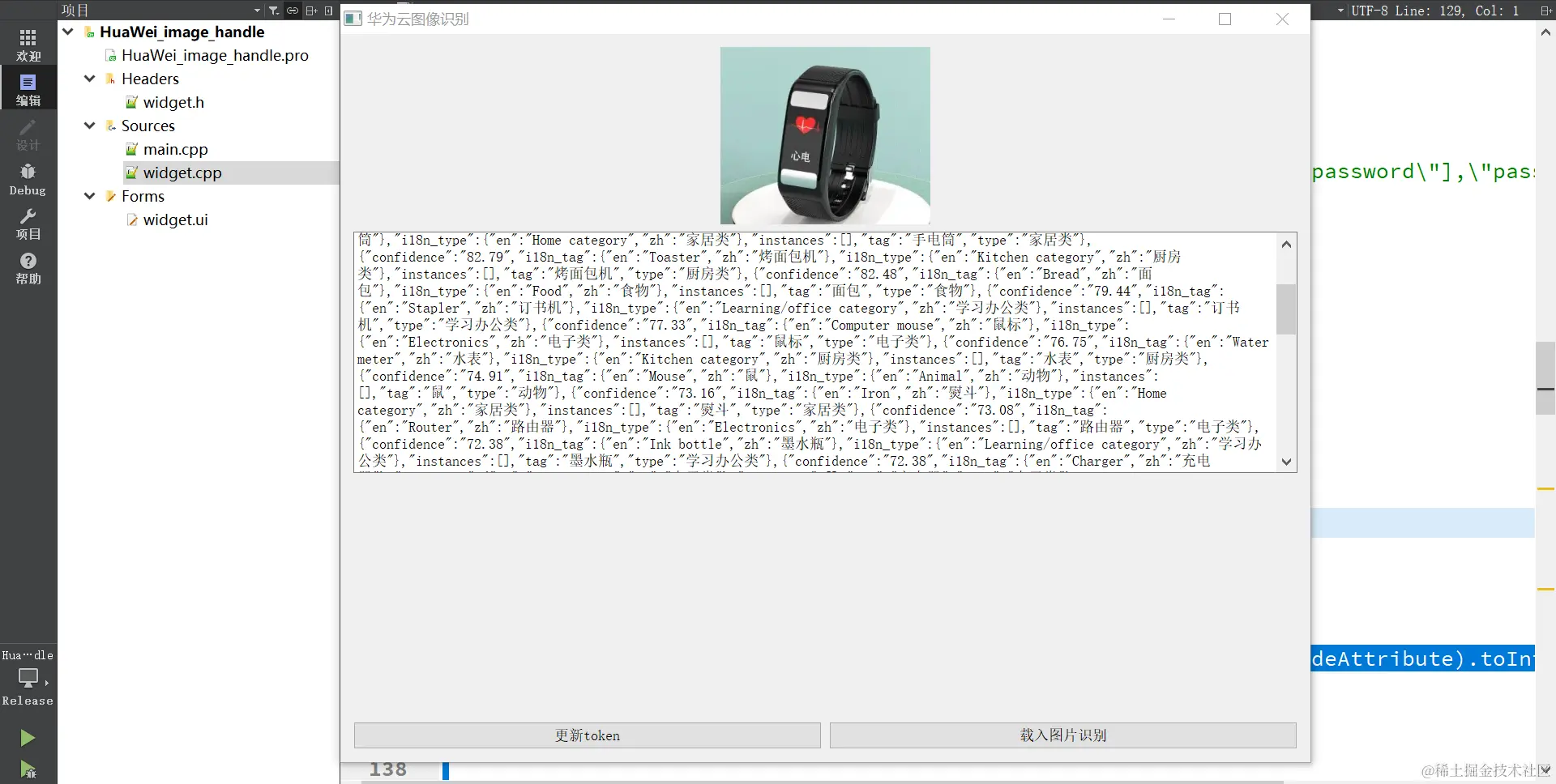Click the smartwatch image thumbnail
Image resolution: width=1556 pixels, height=784 pixels.
pos(824,134)
